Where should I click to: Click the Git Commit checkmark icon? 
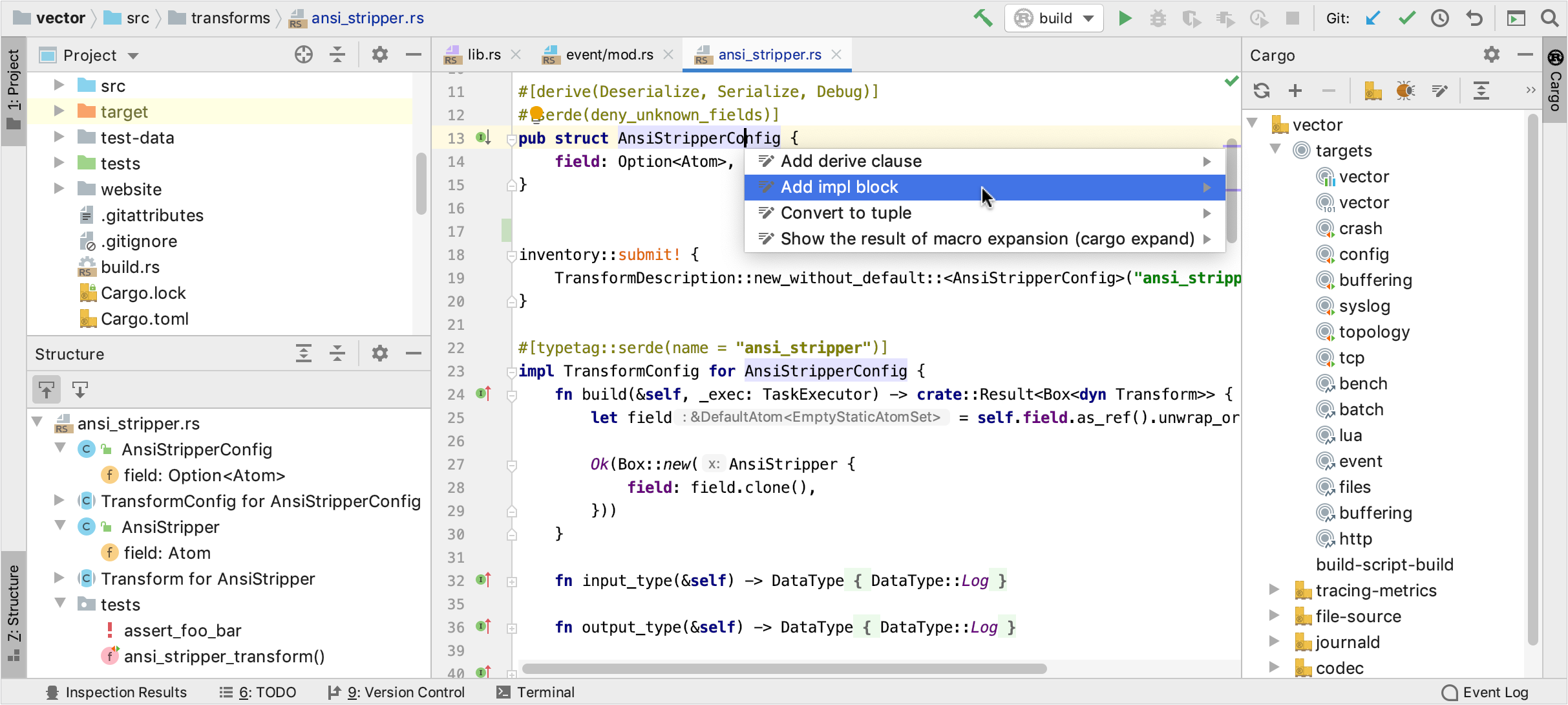(1406, 18)
